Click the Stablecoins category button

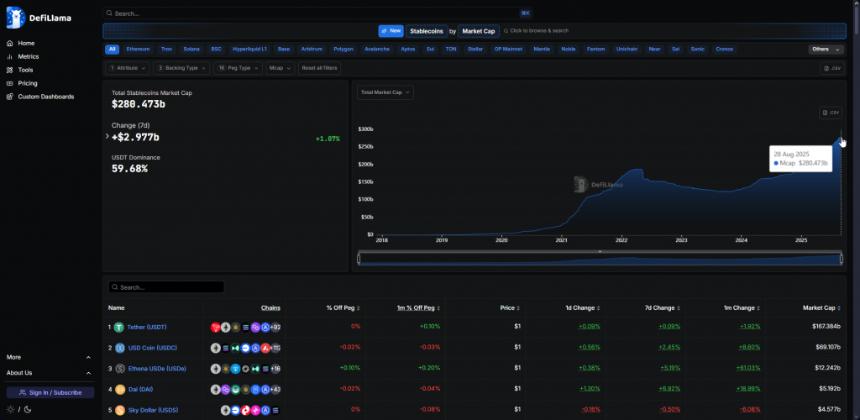point(427,31)
